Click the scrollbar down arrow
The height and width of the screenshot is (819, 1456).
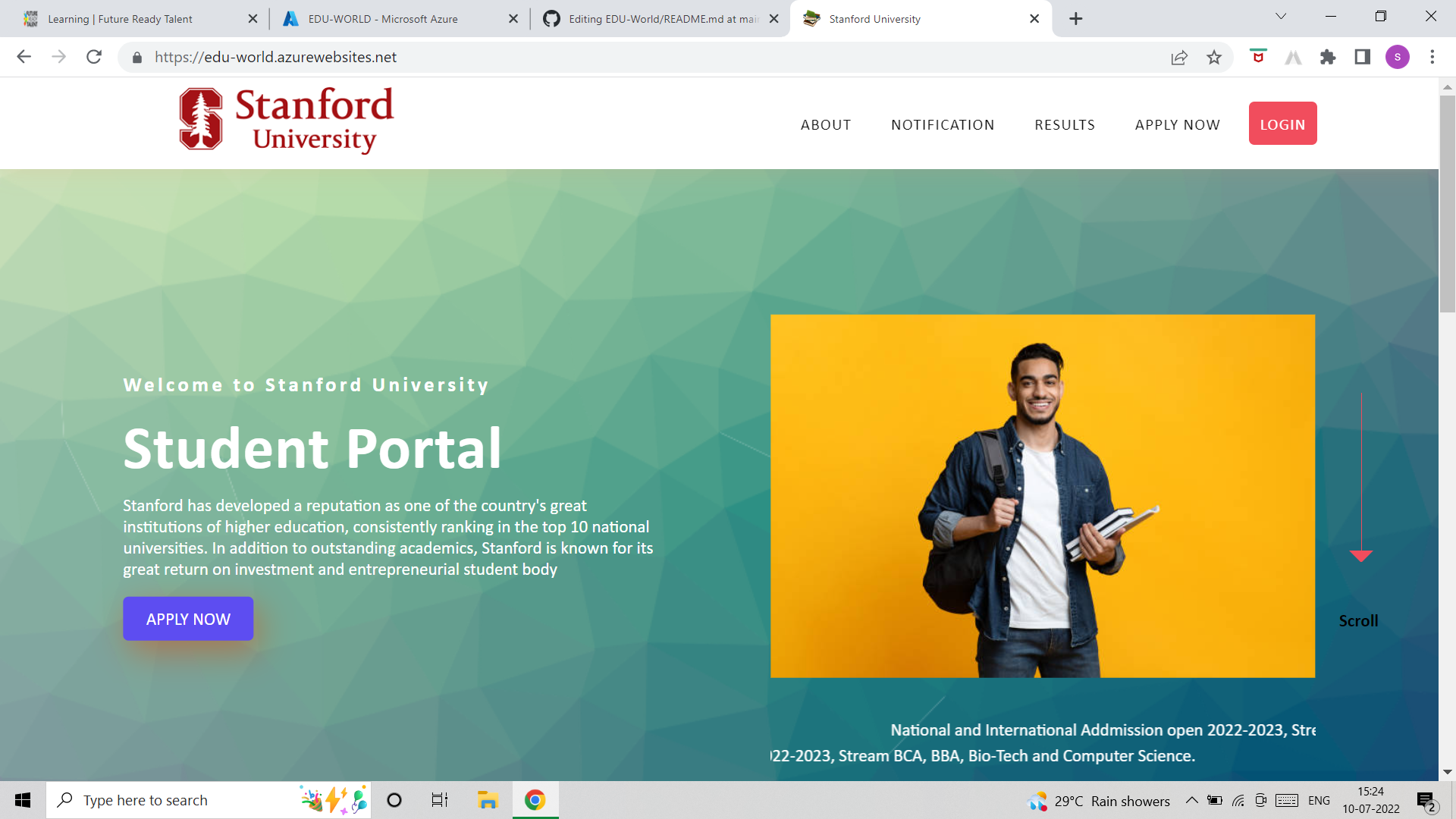(x=1448, y=772)
